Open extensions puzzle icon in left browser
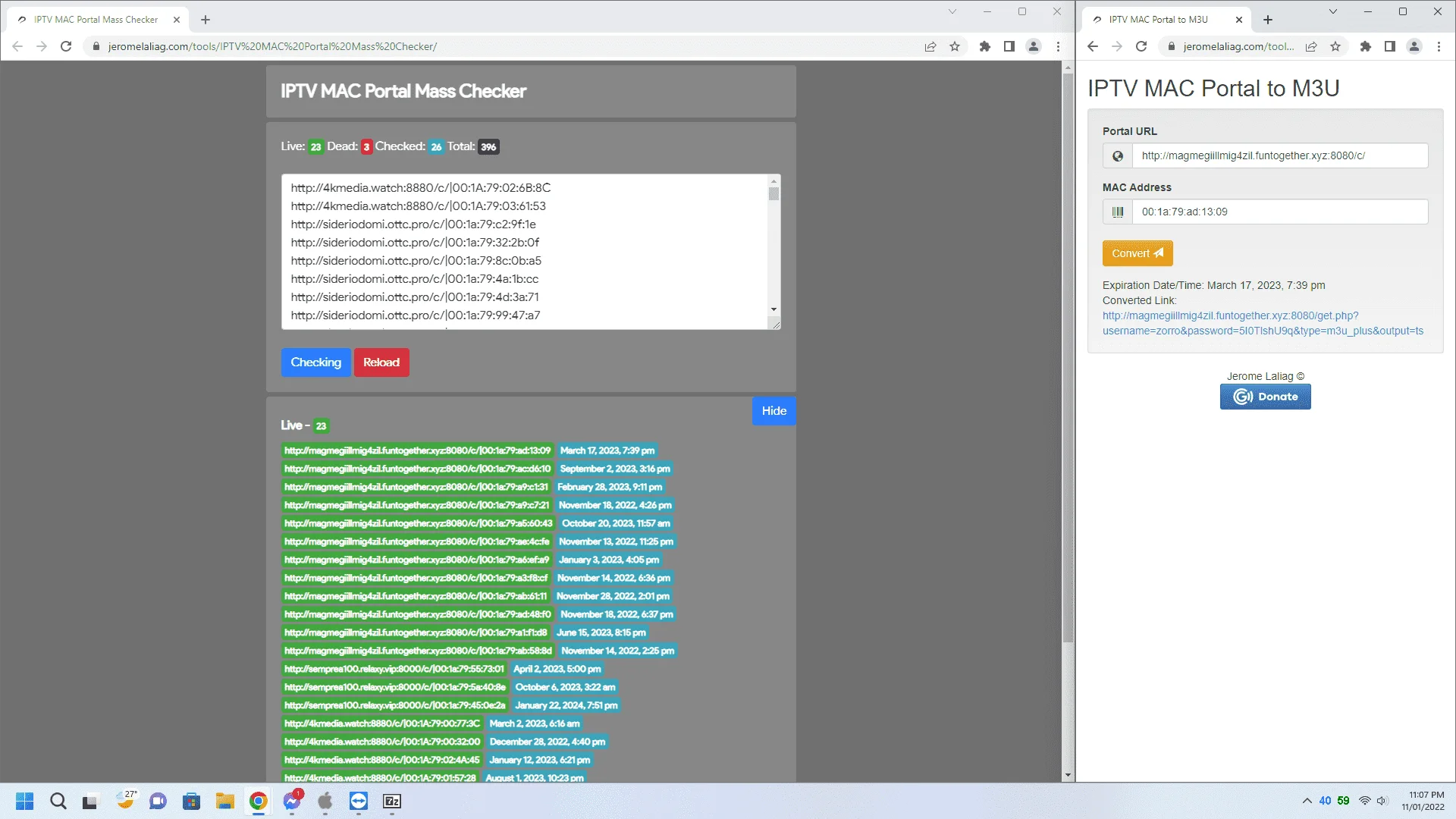Viewport: 1456px width, 819px height. tap(985, 46)
